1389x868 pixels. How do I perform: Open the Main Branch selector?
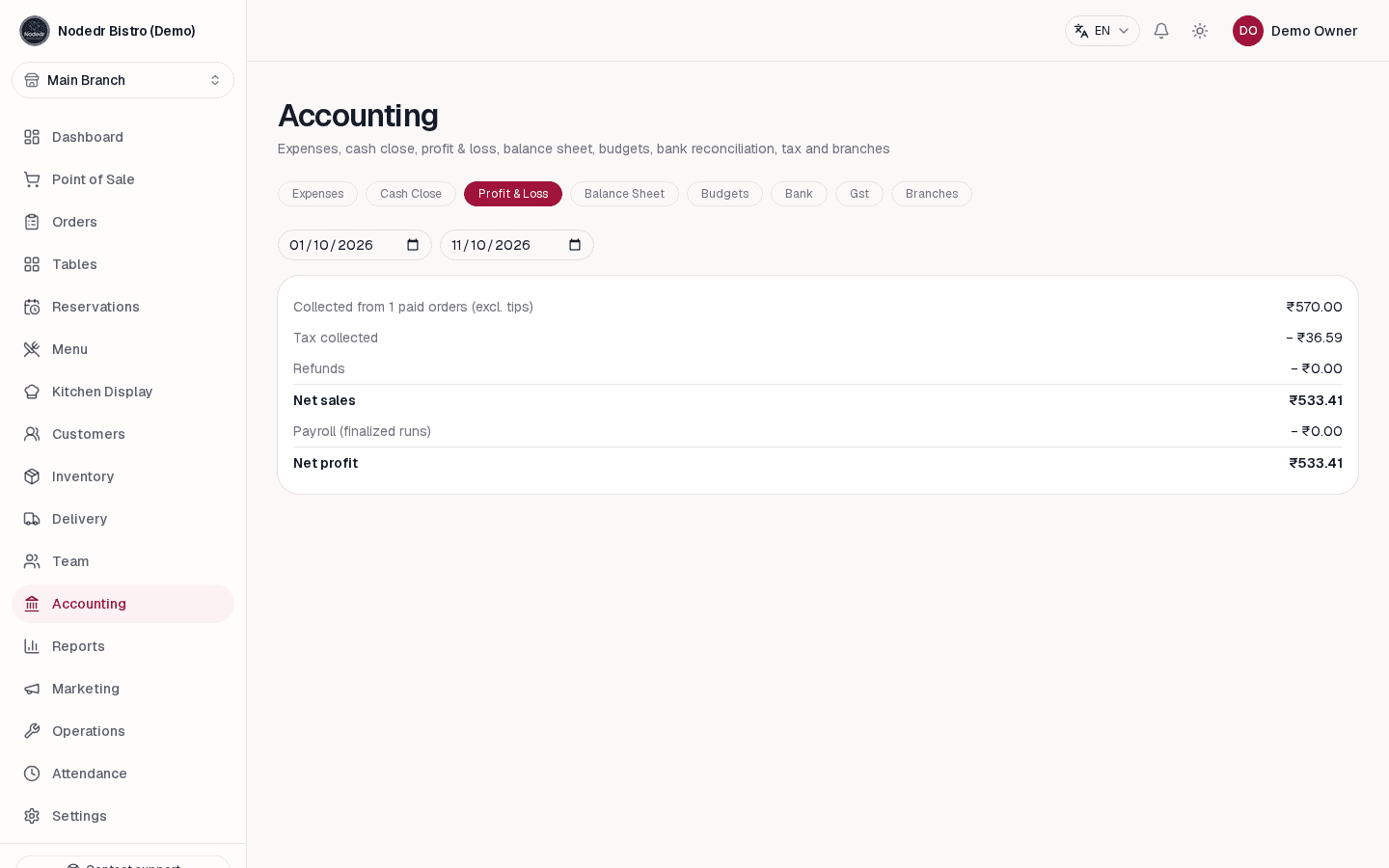[x=123, y=80]
